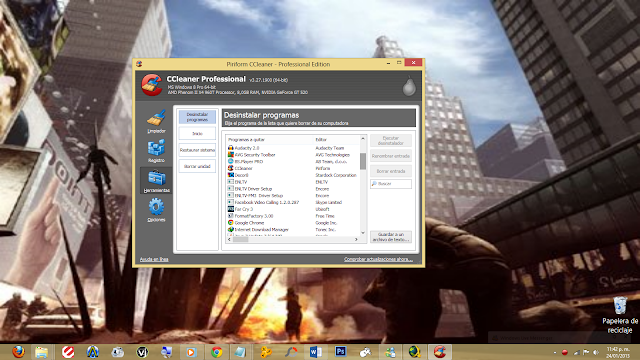Open the Borrar unidad tab
The width and height of the screenshot is (640, 360).
coord(197,167)
